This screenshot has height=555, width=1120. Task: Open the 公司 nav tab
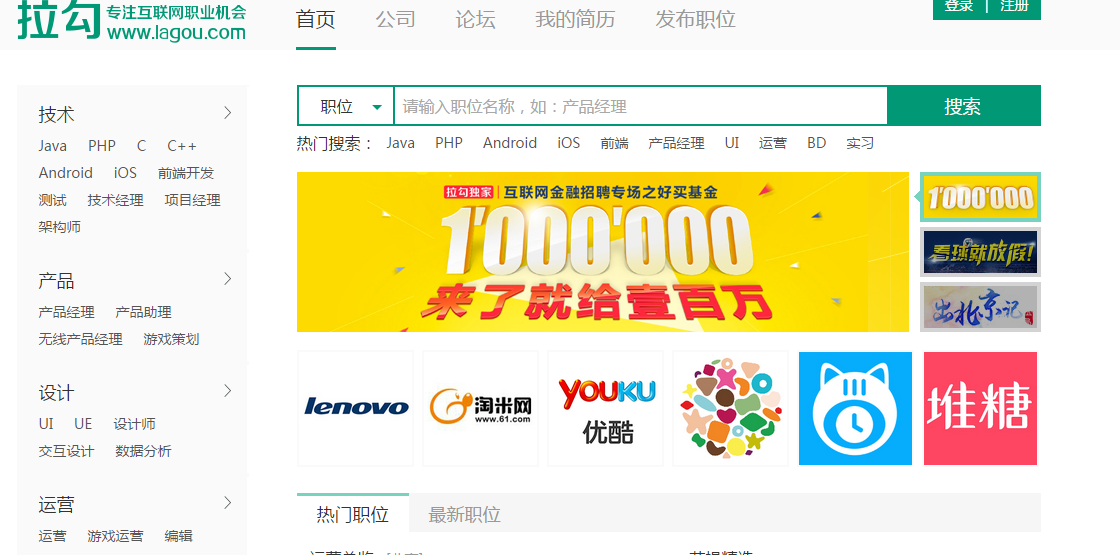pos(396,19)
